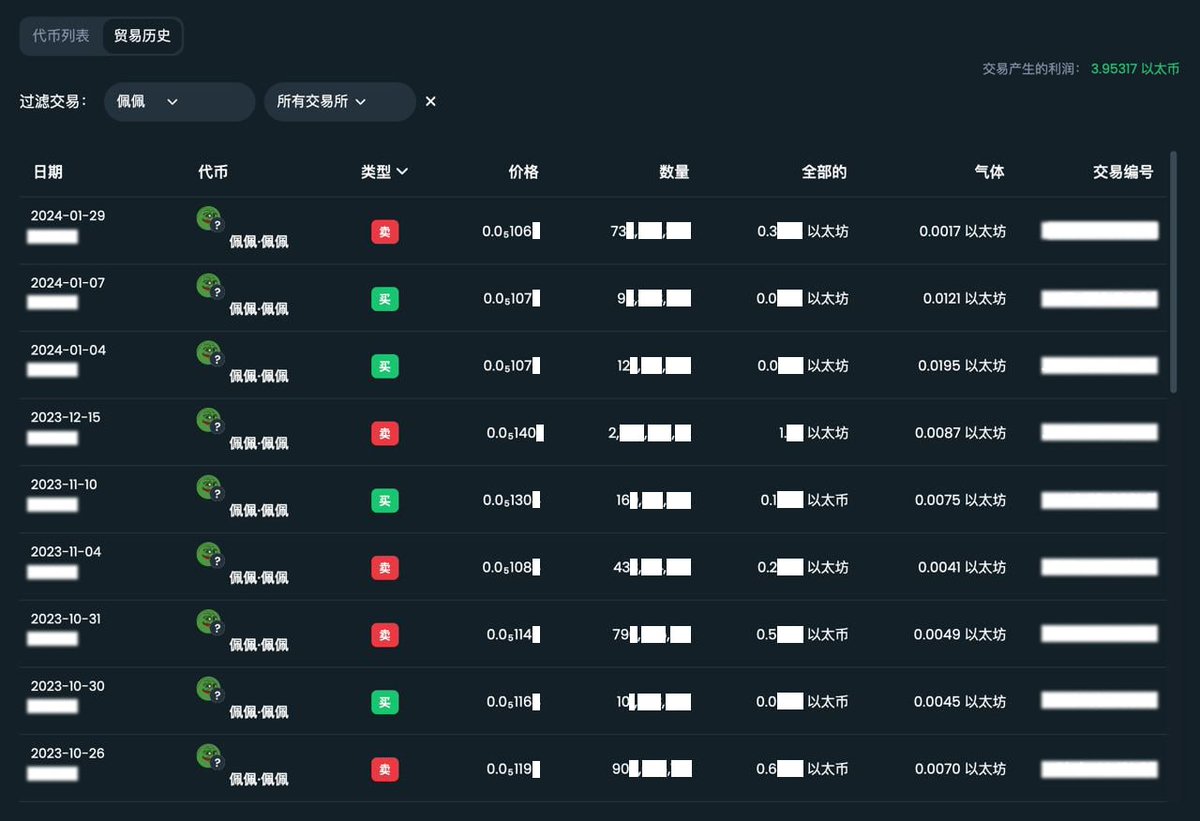
Task: Click the 日期 column header
Action: click(x=48, y=172)
